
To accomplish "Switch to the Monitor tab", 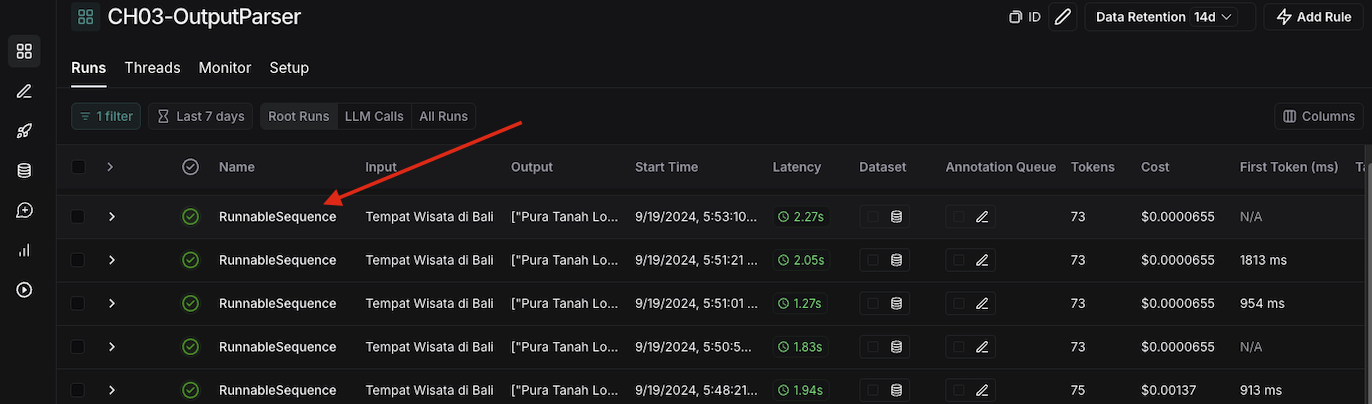I will [x=225, y=68].
